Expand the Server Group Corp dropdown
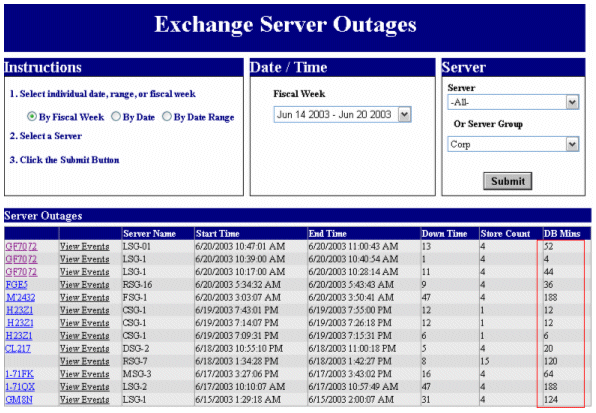The image size is (596, 413). 513,144
